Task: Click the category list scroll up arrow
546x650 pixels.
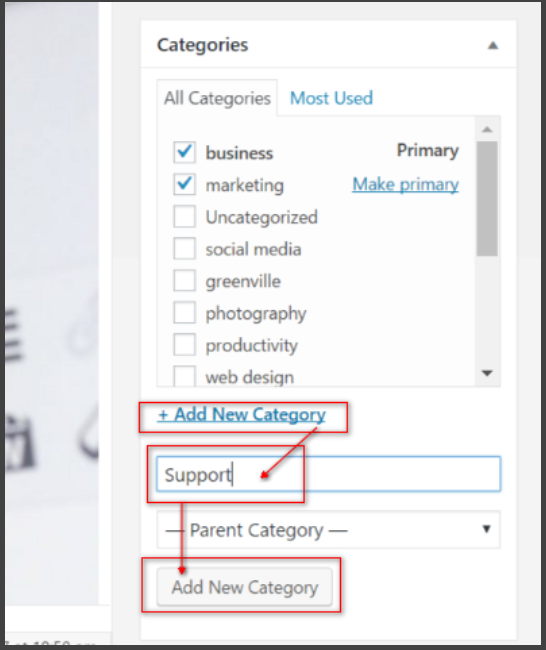Action: point(487,130)
